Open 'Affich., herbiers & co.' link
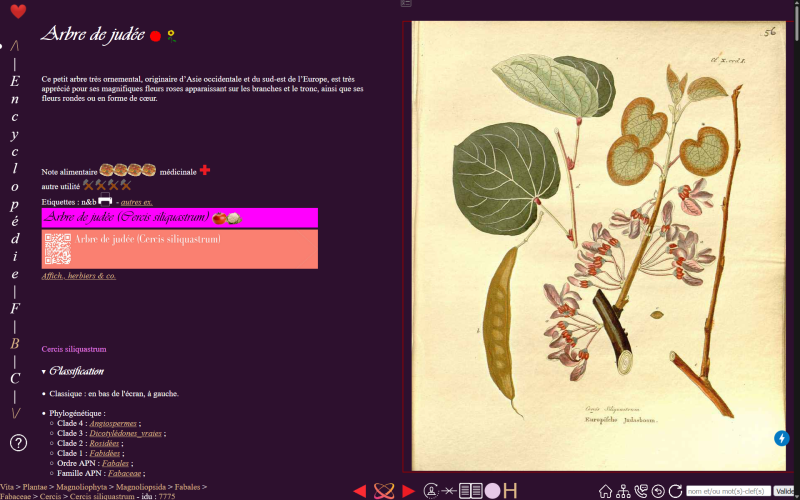Viewport: 800px width, 500px height. pyautogui.click(x=79, y=276)
